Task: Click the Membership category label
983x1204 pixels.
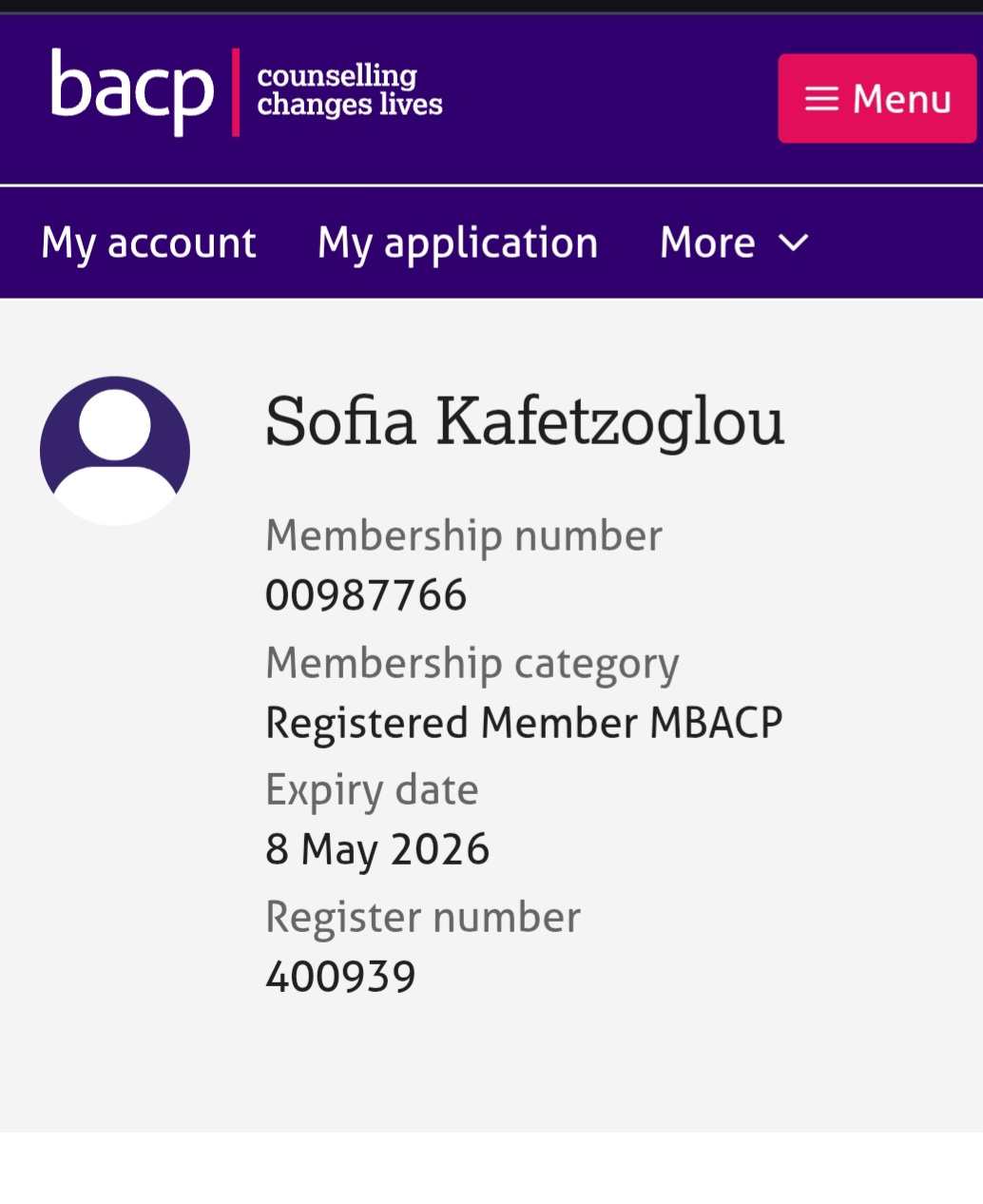Action: coord(472,663)
